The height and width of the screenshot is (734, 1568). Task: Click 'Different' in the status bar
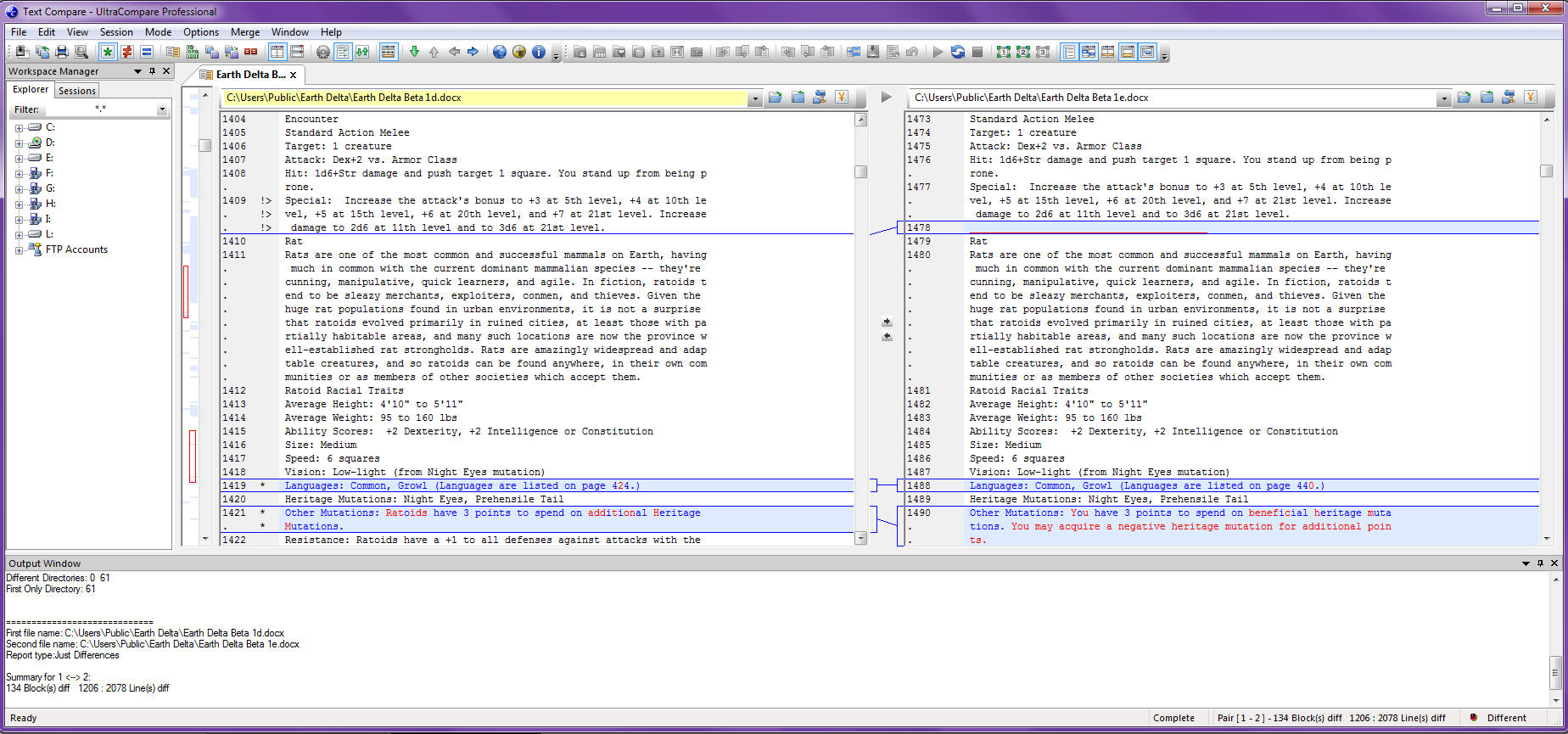1507,718
